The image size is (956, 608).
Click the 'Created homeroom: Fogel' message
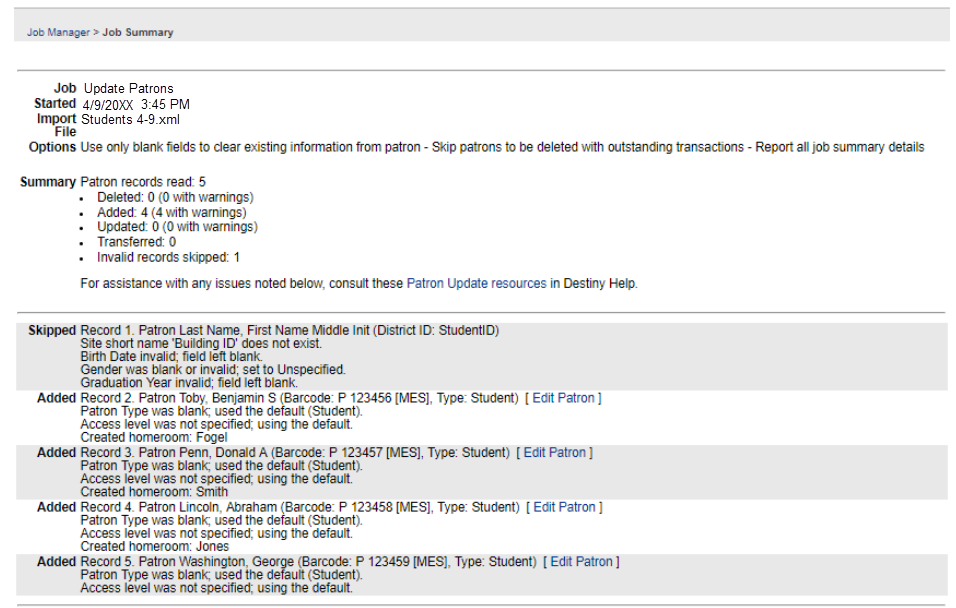153,437
